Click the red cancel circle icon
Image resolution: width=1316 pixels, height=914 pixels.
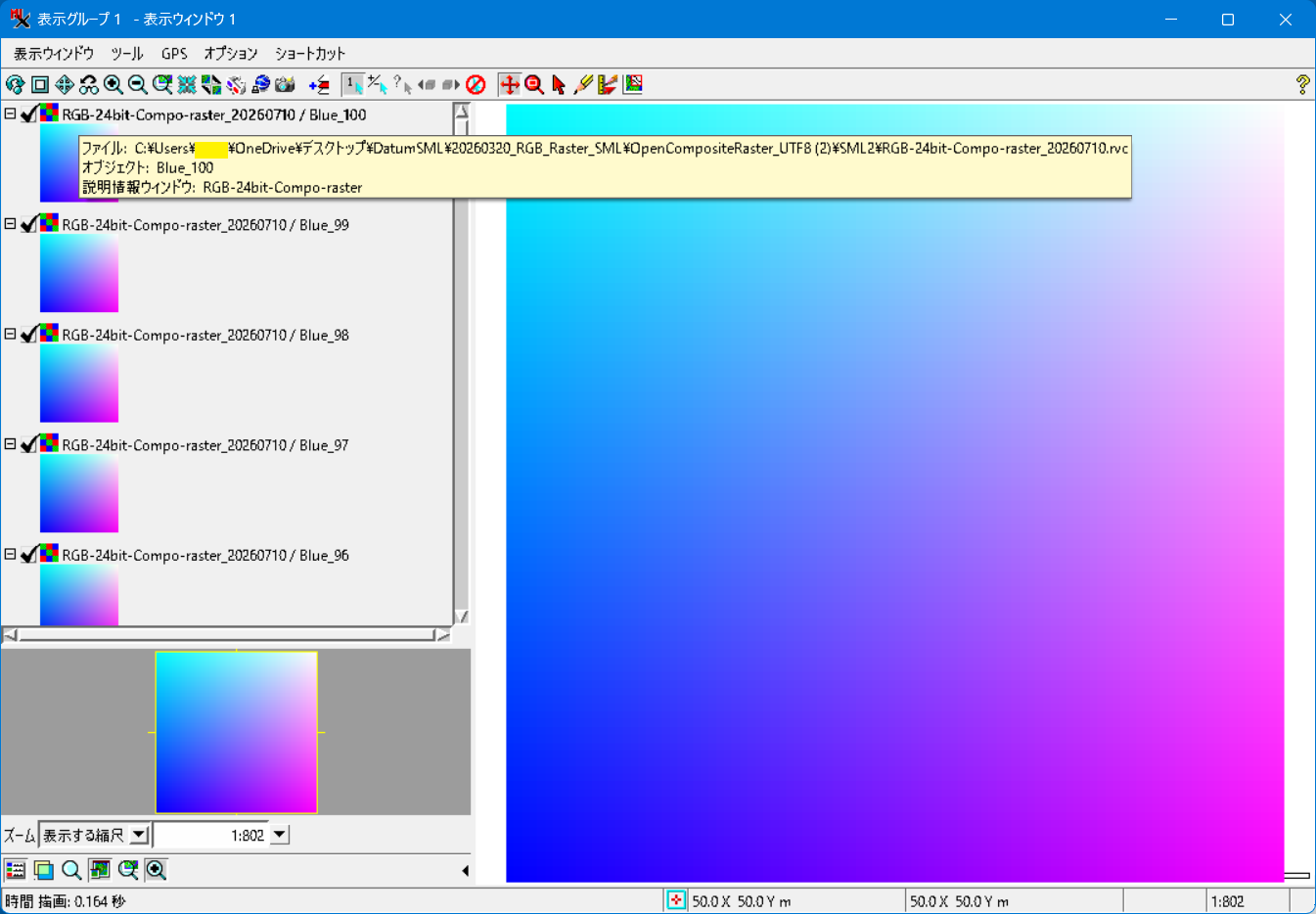476,85
